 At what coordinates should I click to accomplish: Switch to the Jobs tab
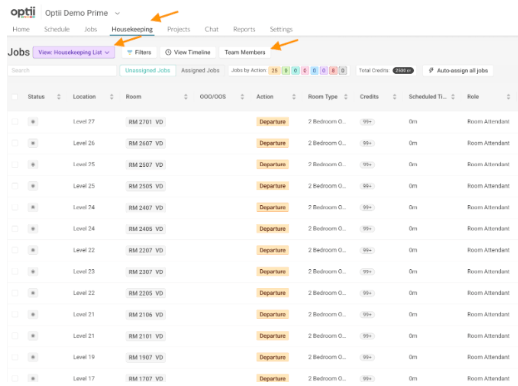[91, 29]
